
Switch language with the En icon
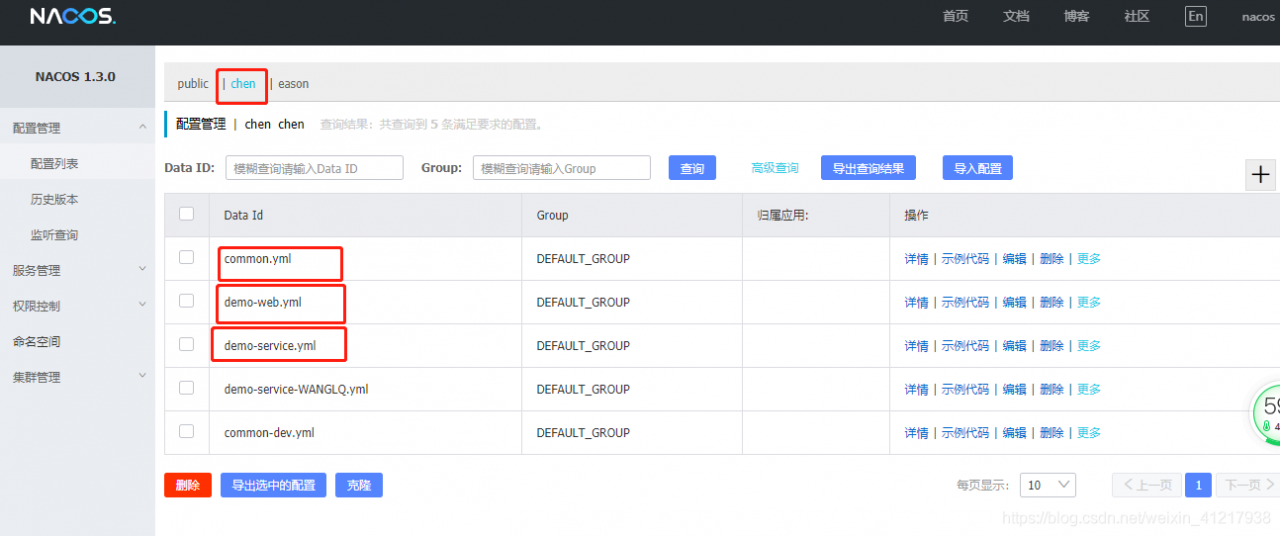(x=1195, y=16)
